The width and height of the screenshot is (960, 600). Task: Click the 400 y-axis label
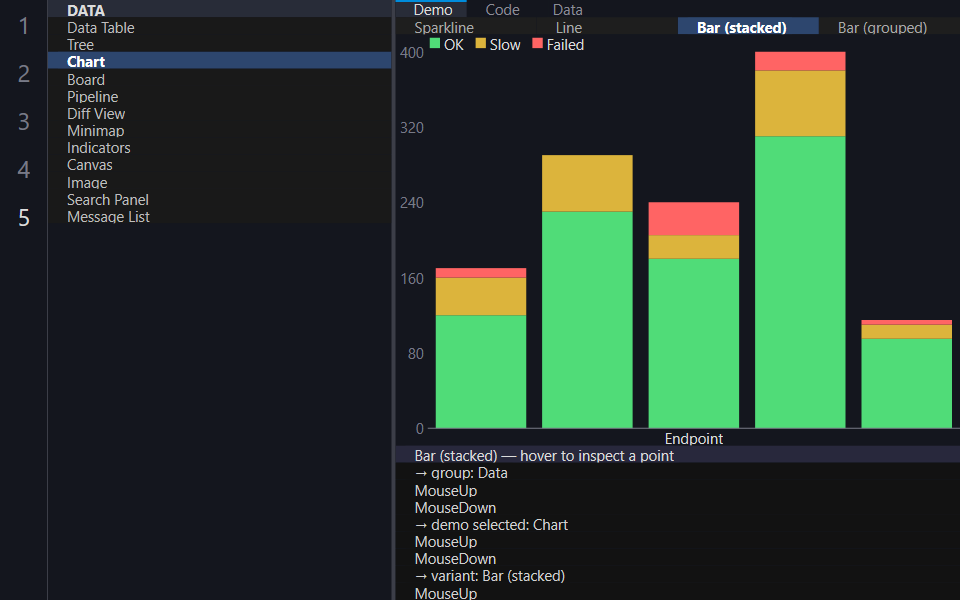pyautogui.click(x=411, y=53)
